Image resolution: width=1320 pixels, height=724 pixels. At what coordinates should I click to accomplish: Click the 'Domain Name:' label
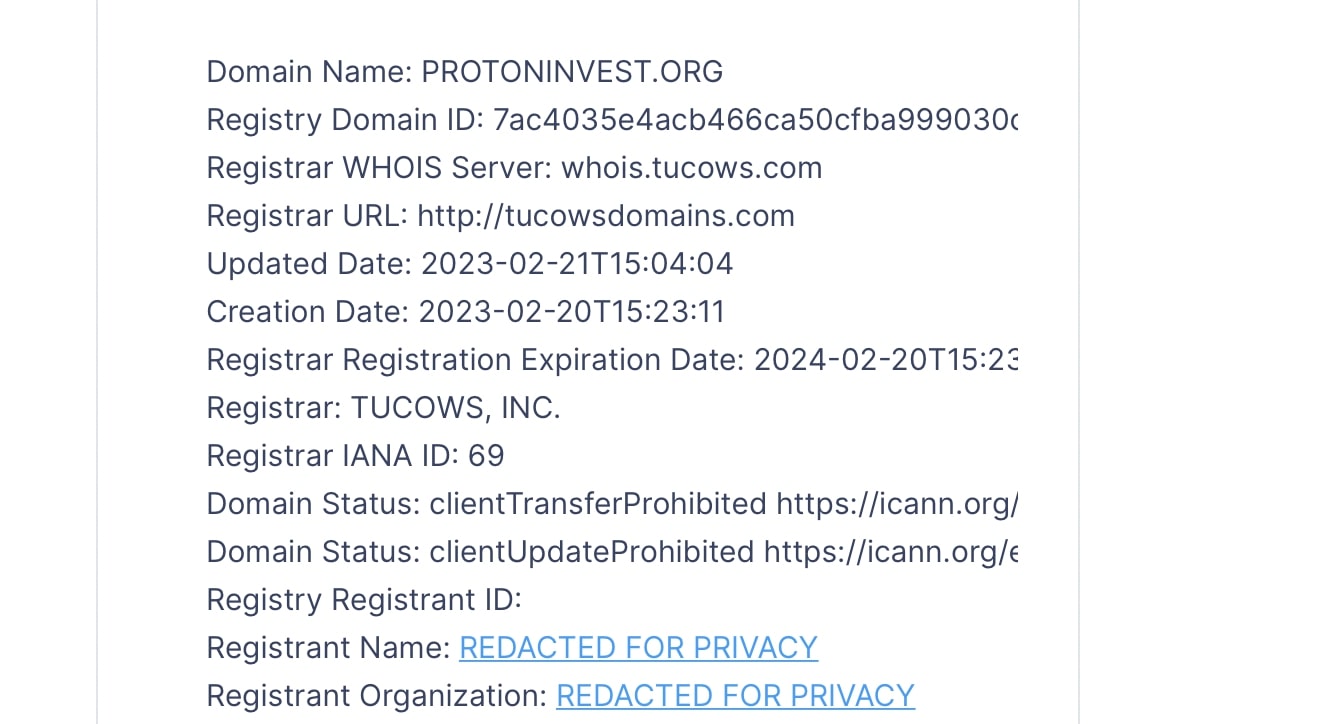pyautogui.click(x=309, y=72)
